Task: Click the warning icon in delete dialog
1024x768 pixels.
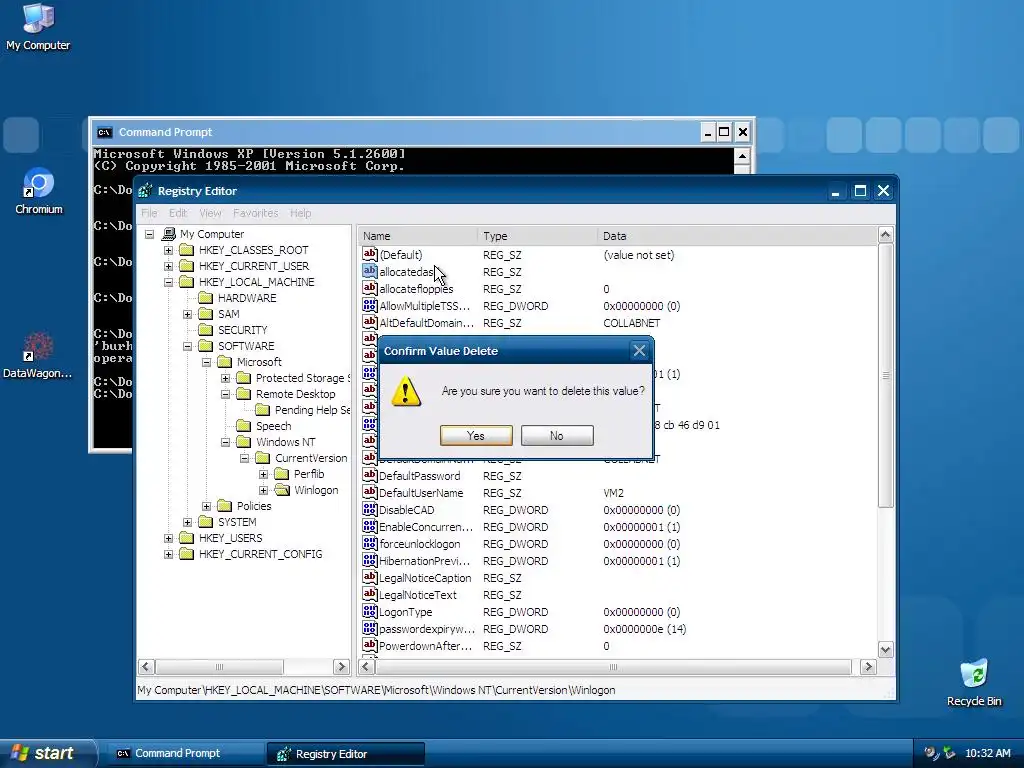Action: click(406, 391)
